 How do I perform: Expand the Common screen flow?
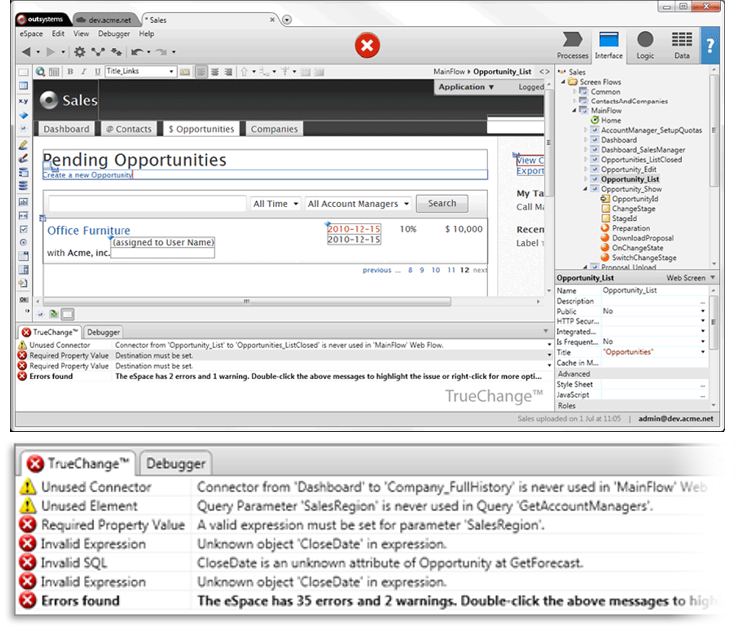pyautogui.click(x=575, y=92)
